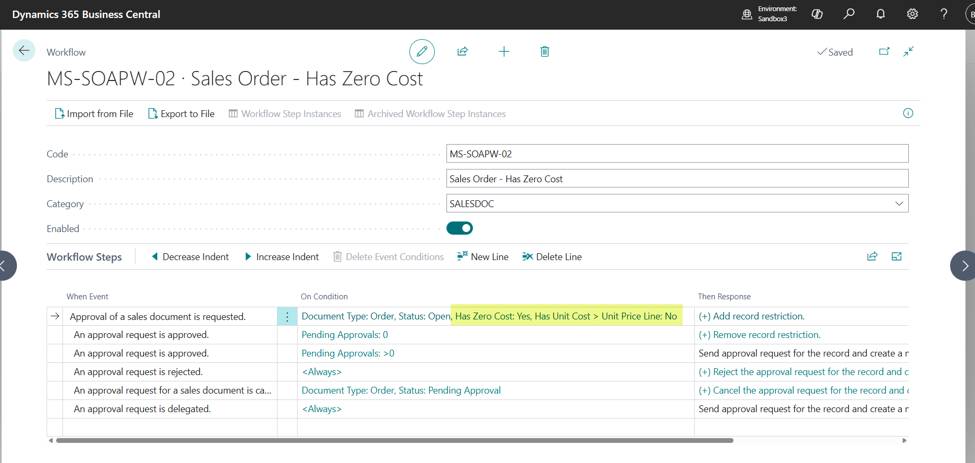Click the Description input field

pos(677,178)
